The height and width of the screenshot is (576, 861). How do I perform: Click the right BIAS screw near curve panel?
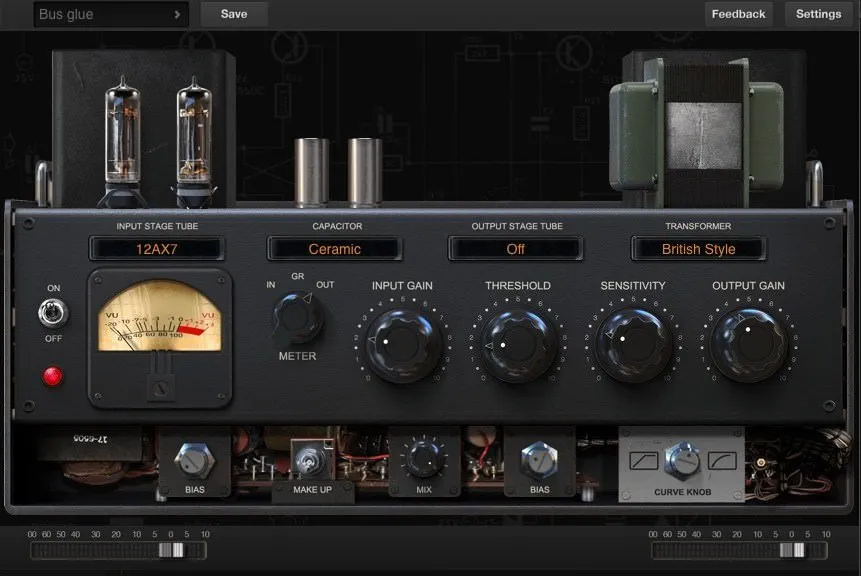point(539,459)
